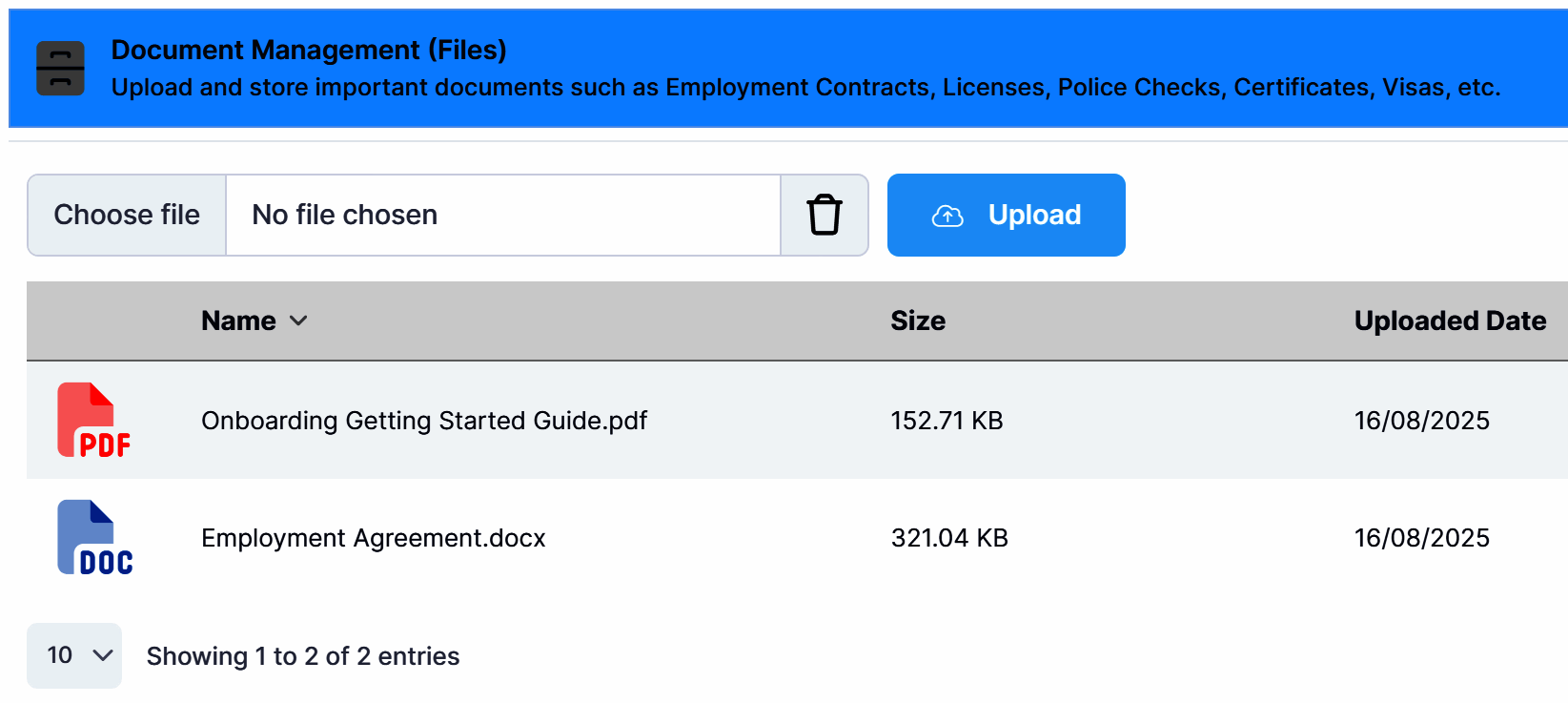
Task: Select the 152.71 KB size cell
Action: click(946, 421)
